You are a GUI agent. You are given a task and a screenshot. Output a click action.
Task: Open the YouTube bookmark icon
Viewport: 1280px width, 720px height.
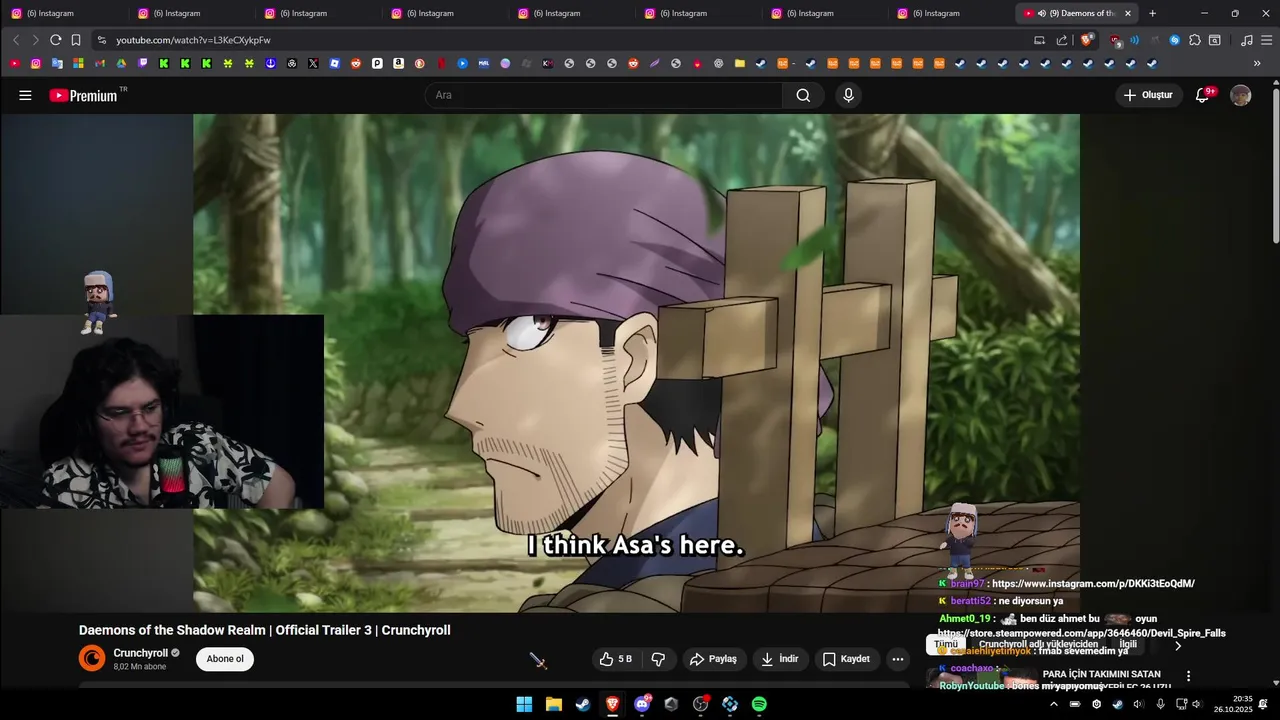coord(14,63)
